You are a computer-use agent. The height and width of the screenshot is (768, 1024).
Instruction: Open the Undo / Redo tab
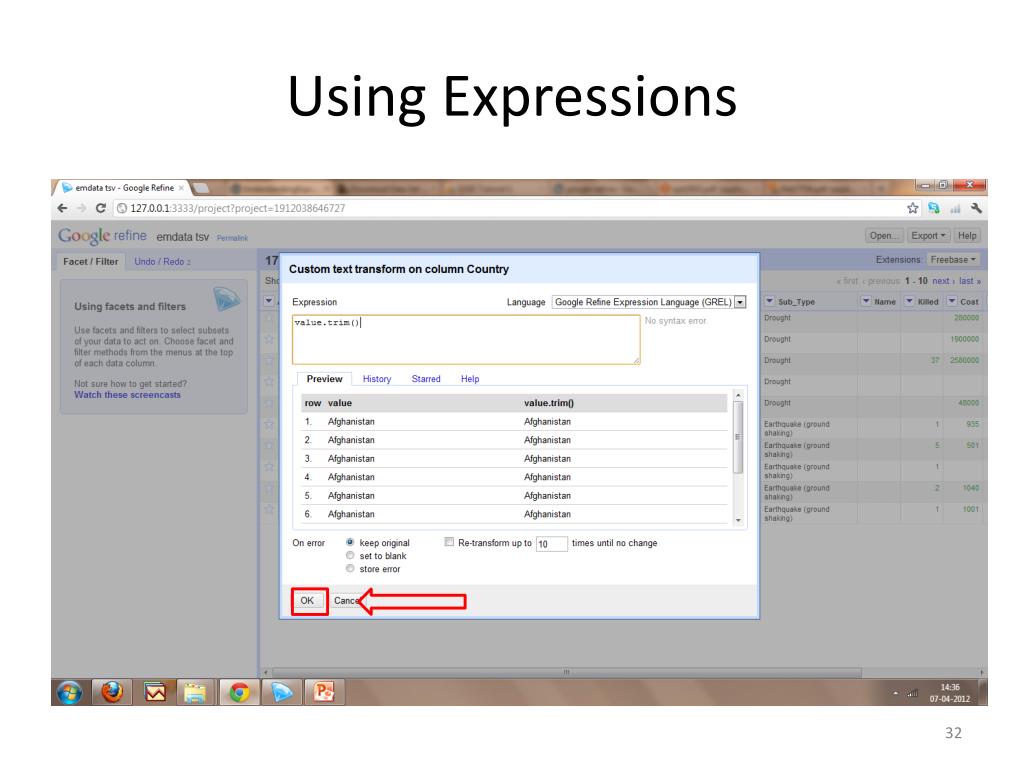click(163, 261)
